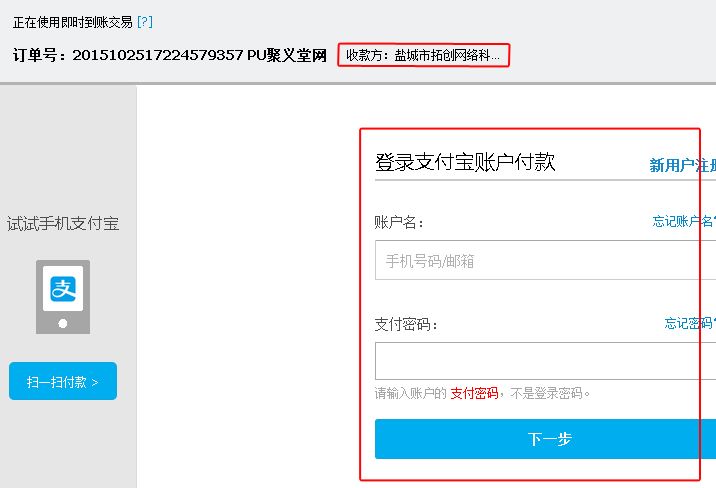Viewport: 716px width, 488px height.
Task: Open the [?] help link beside 即时到账交易
Action: pyautogui.click(x=145, y=21)
